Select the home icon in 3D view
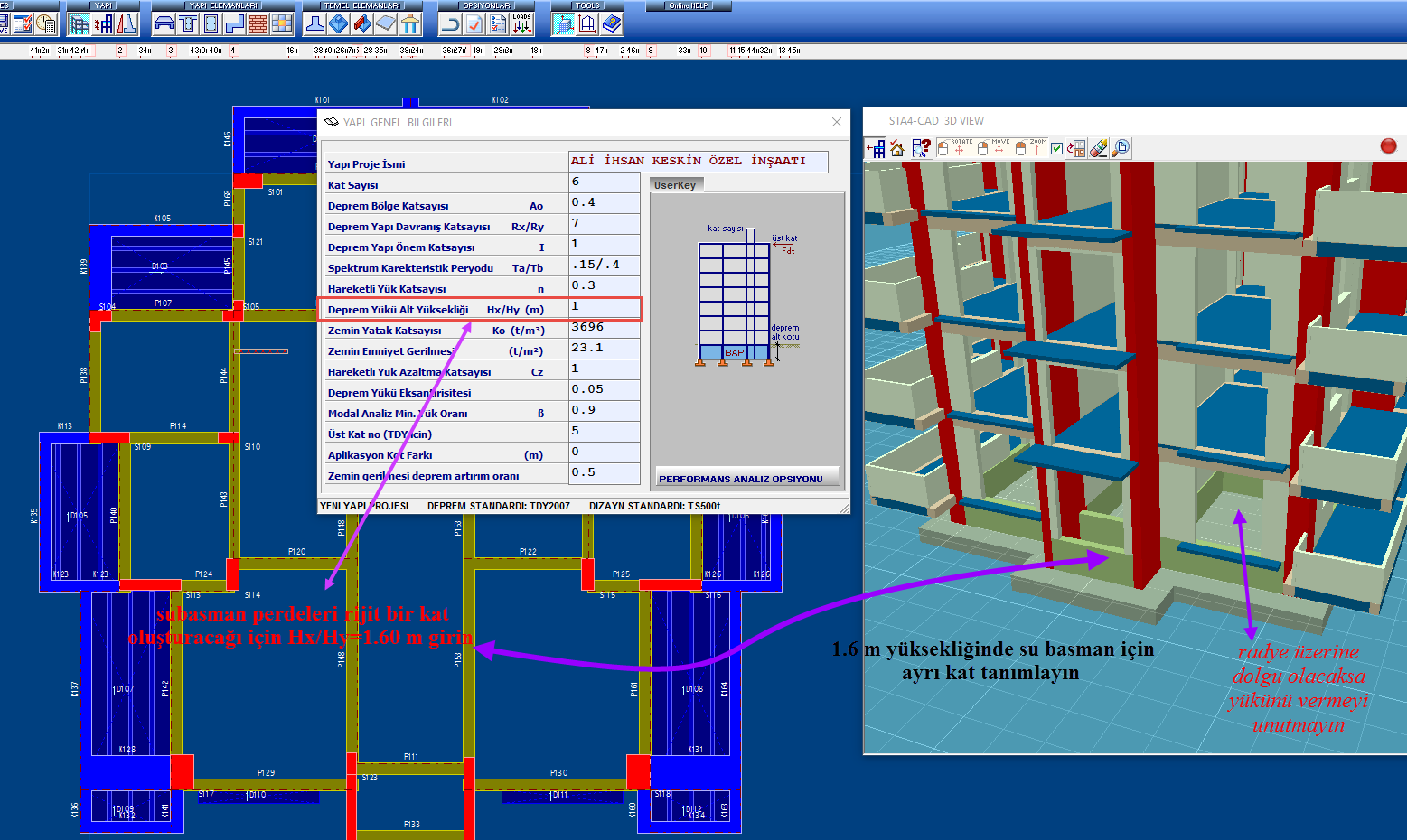 pos(897,148)
